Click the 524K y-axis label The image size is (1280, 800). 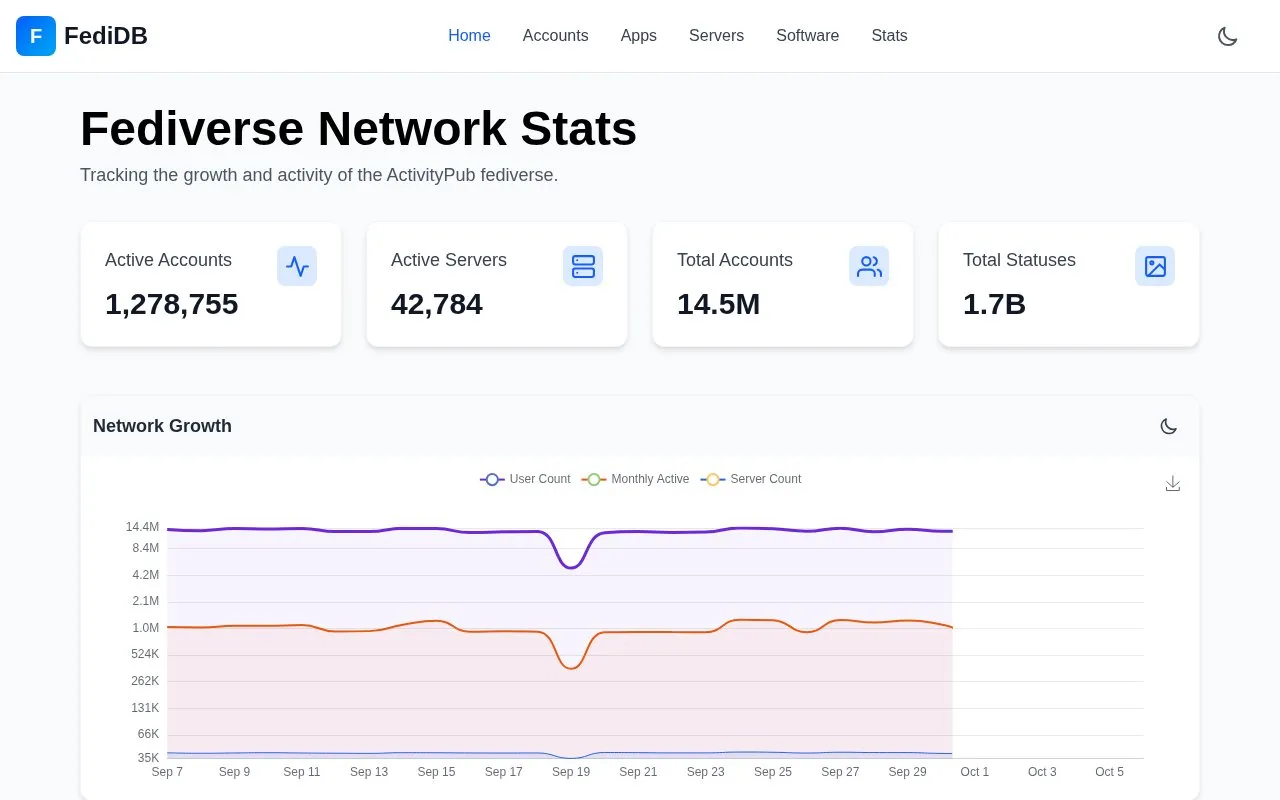click(x=145, y=654)
